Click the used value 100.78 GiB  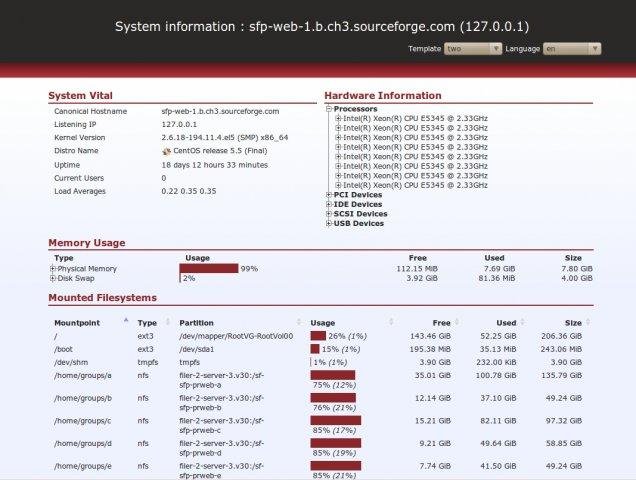pos(496,375)
